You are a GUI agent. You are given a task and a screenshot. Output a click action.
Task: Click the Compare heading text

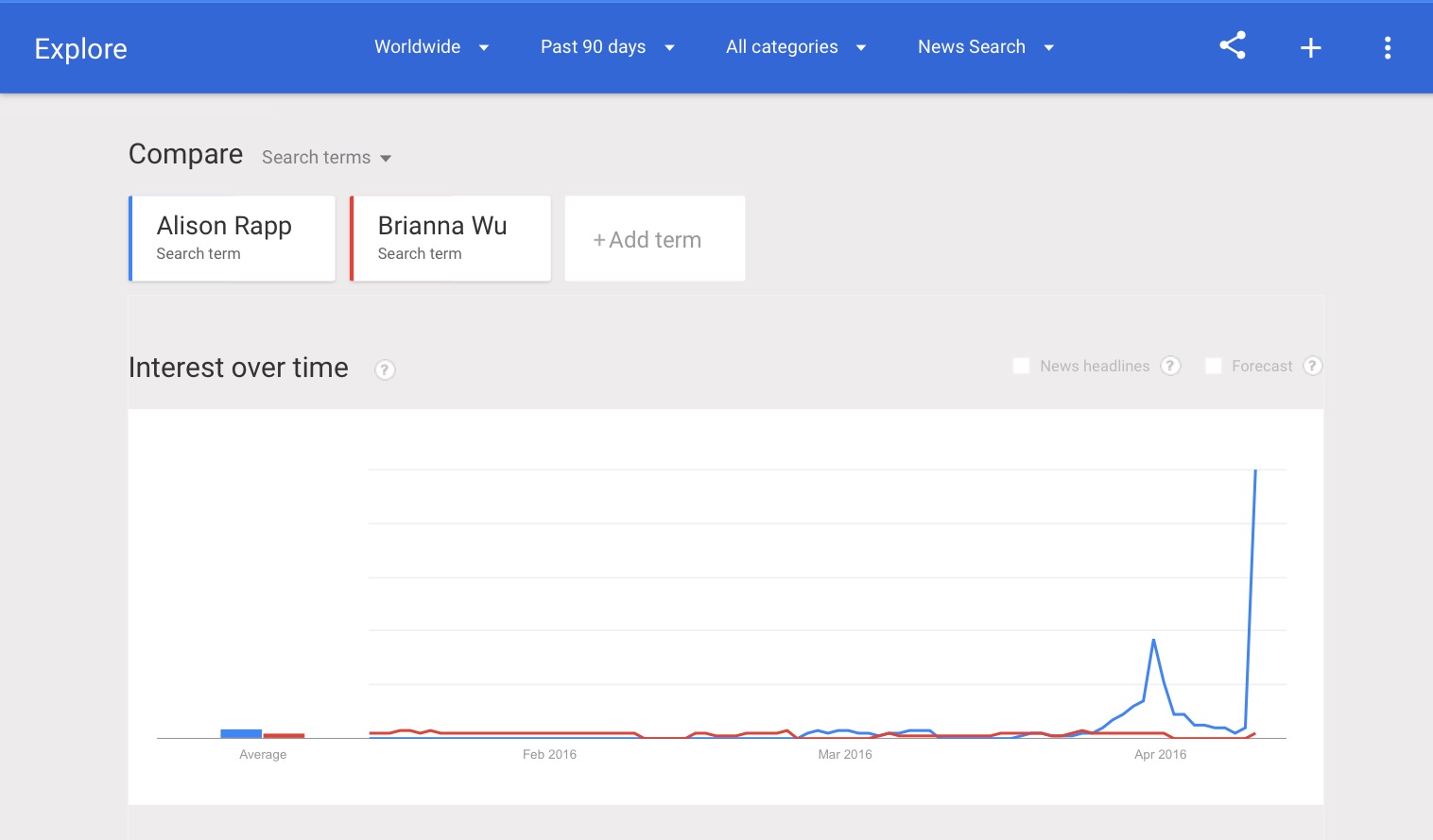tap(185, 154)
